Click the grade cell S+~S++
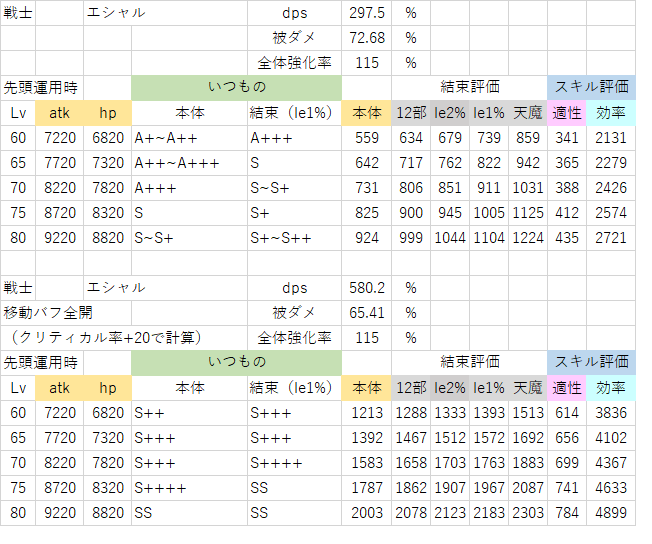Viewport: 652px width, 544px height. point(294,238)
